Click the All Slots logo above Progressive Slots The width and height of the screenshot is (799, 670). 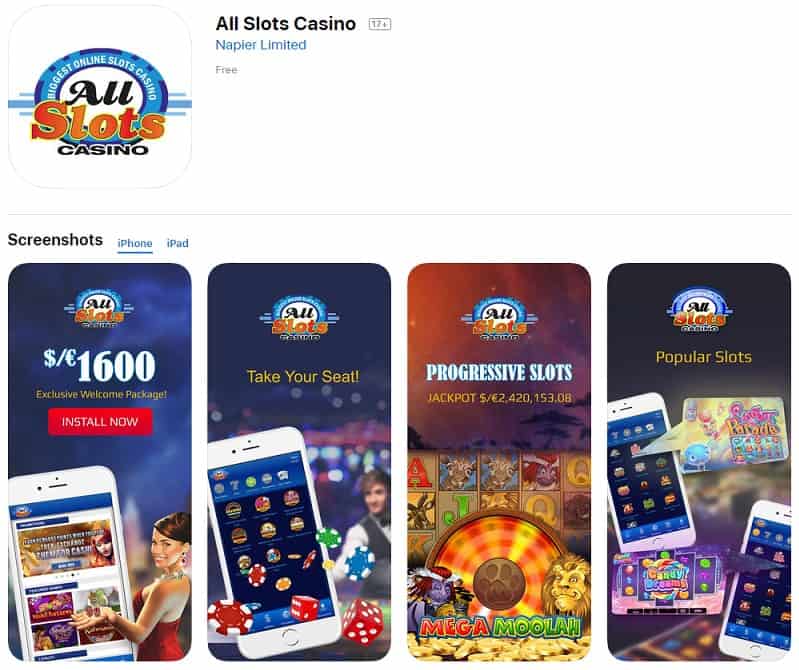pyautogui.click(x=499, y=319)
